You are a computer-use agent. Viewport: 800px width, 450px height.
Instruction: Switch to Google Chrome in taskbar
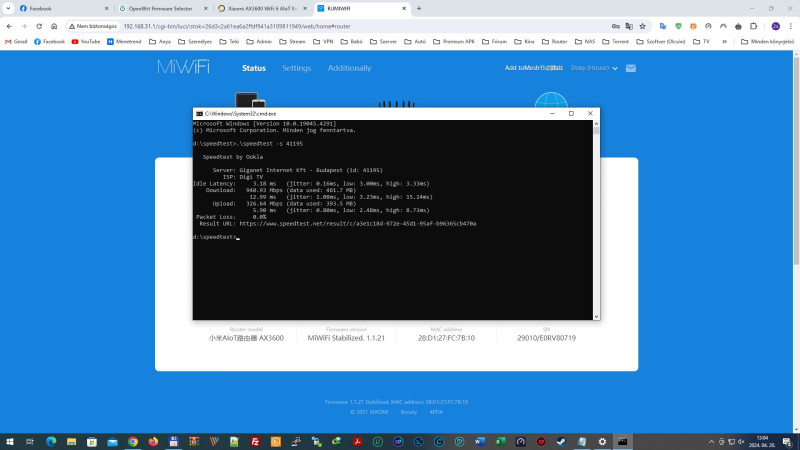pos(133,441)
